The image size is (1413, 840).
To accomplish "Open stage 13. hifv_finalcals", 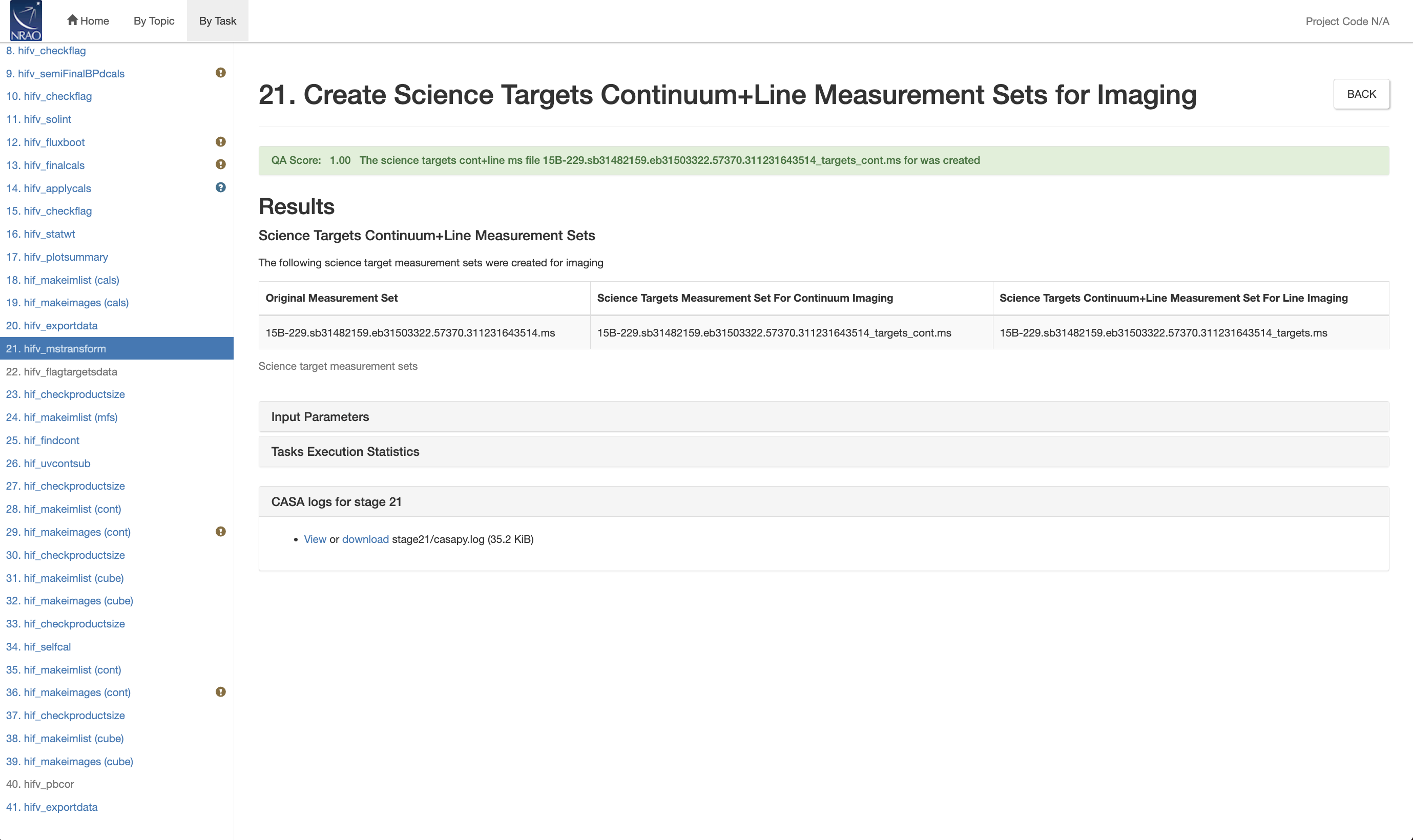I will 45,165.
